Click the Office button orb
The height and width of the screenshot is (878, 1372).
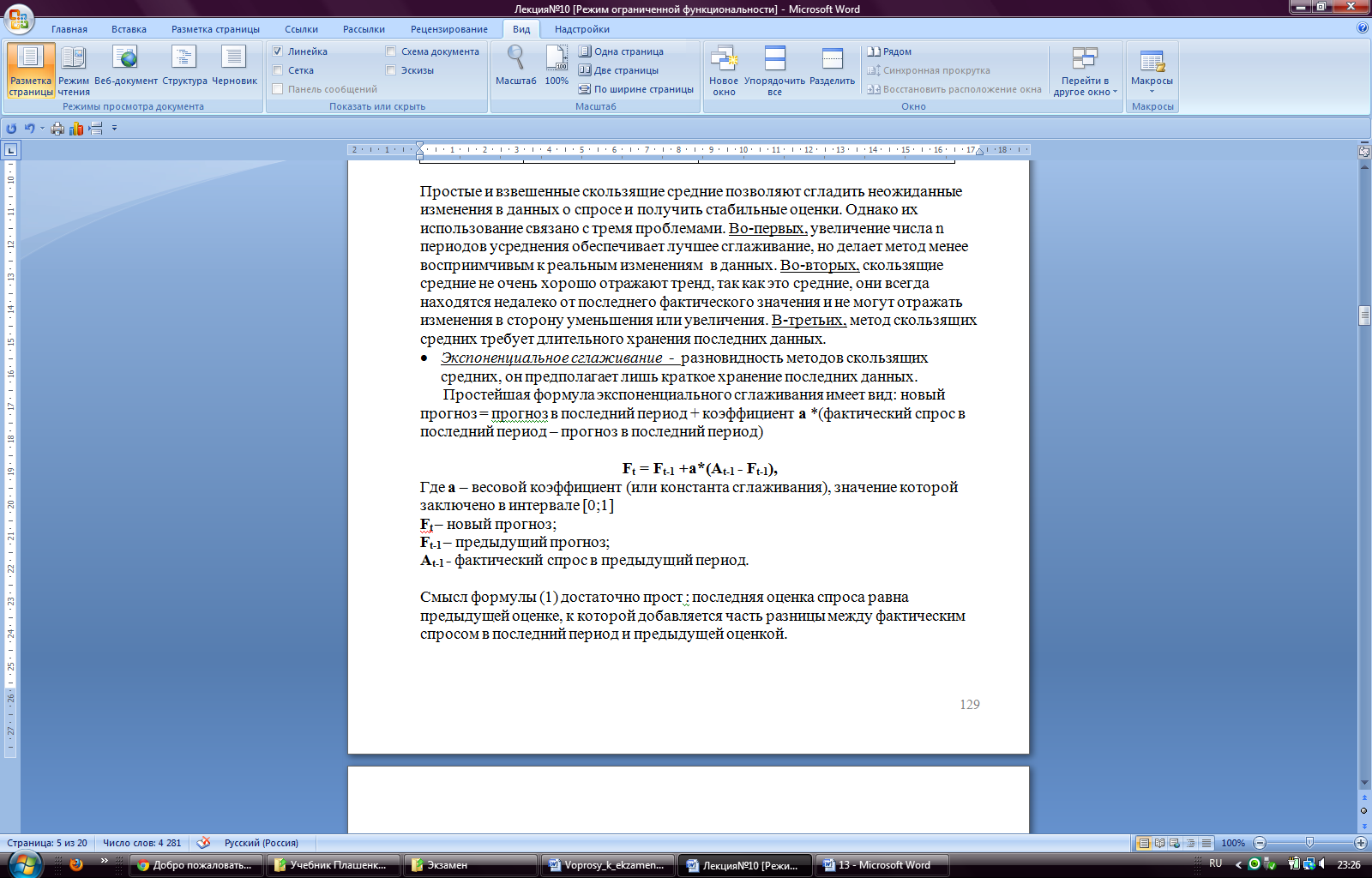(18, 18)
